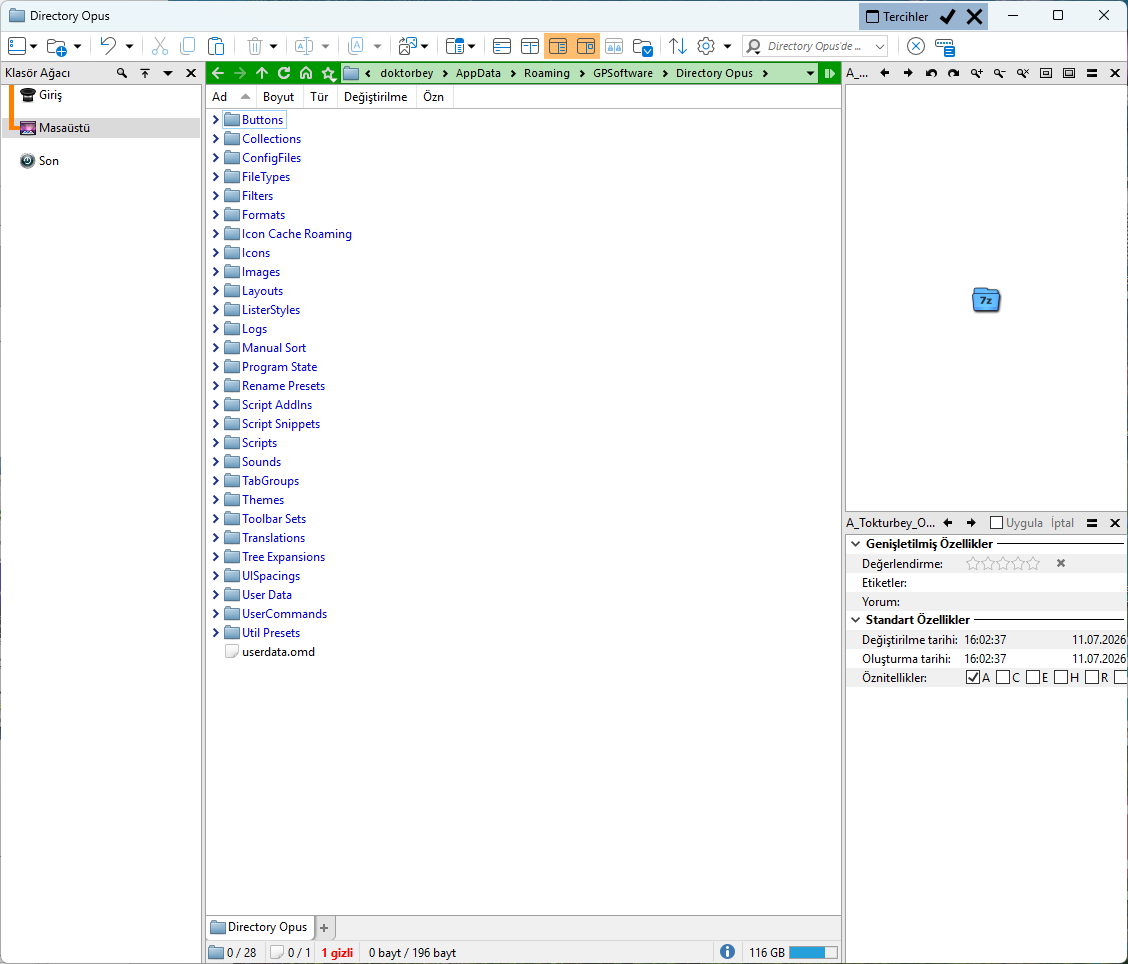
Task: Click the Back arrow in location bar
Action: (x=218, y=73)
